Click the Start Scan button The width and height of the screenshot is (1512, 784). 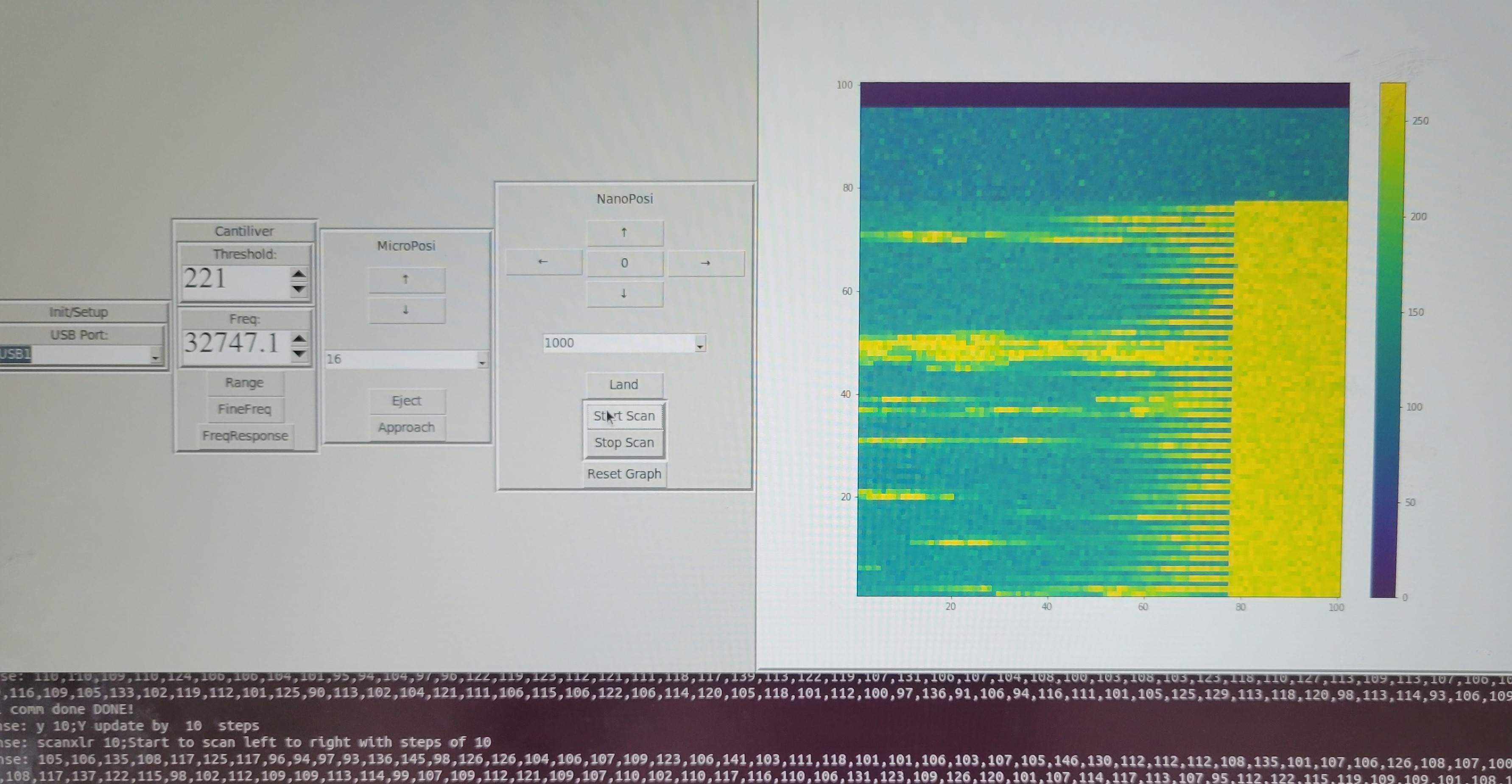[x=624, y=416]
